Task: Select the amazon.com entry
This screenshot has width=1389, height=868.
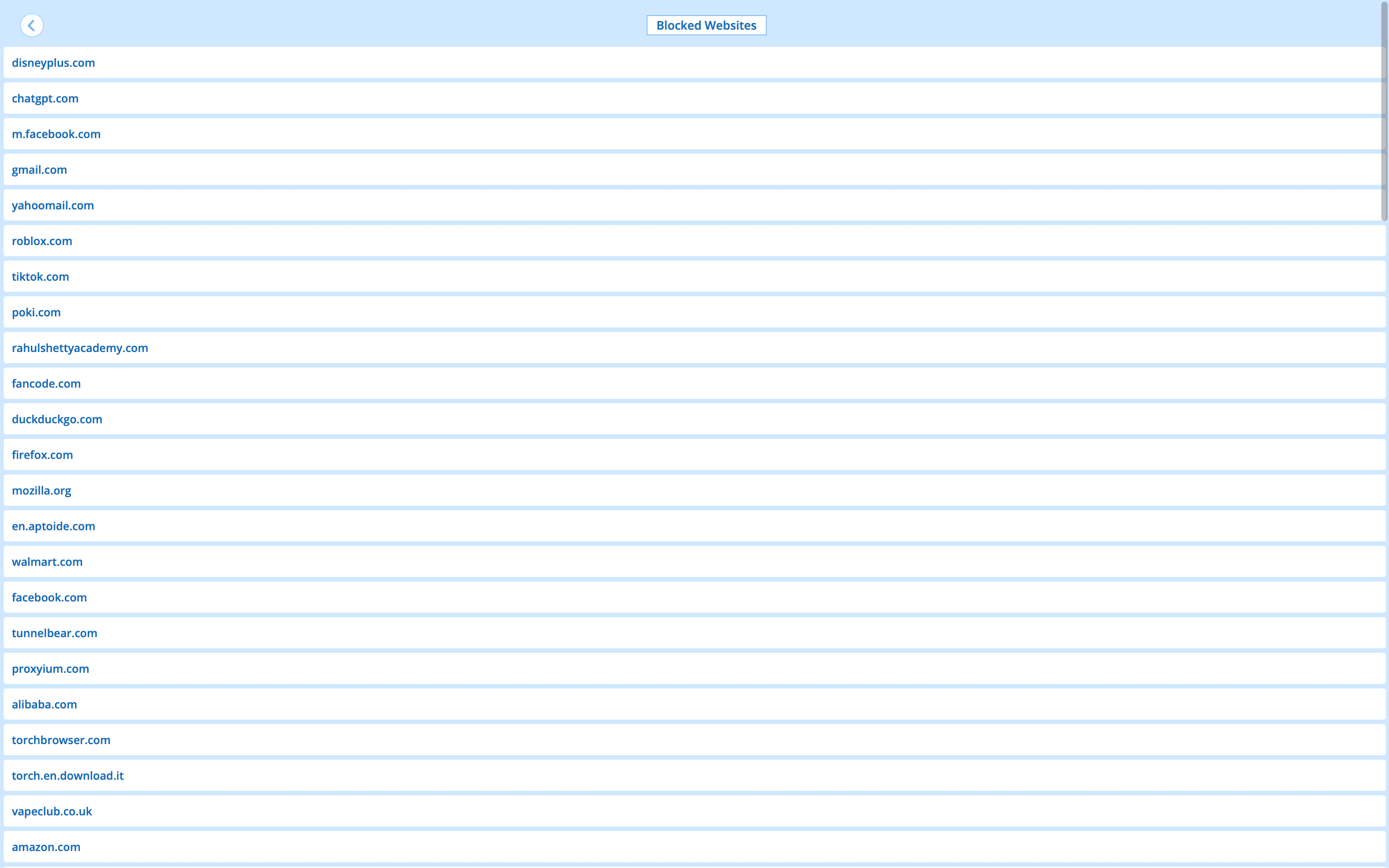Action: pyautogui.click(x=694, y=846)
